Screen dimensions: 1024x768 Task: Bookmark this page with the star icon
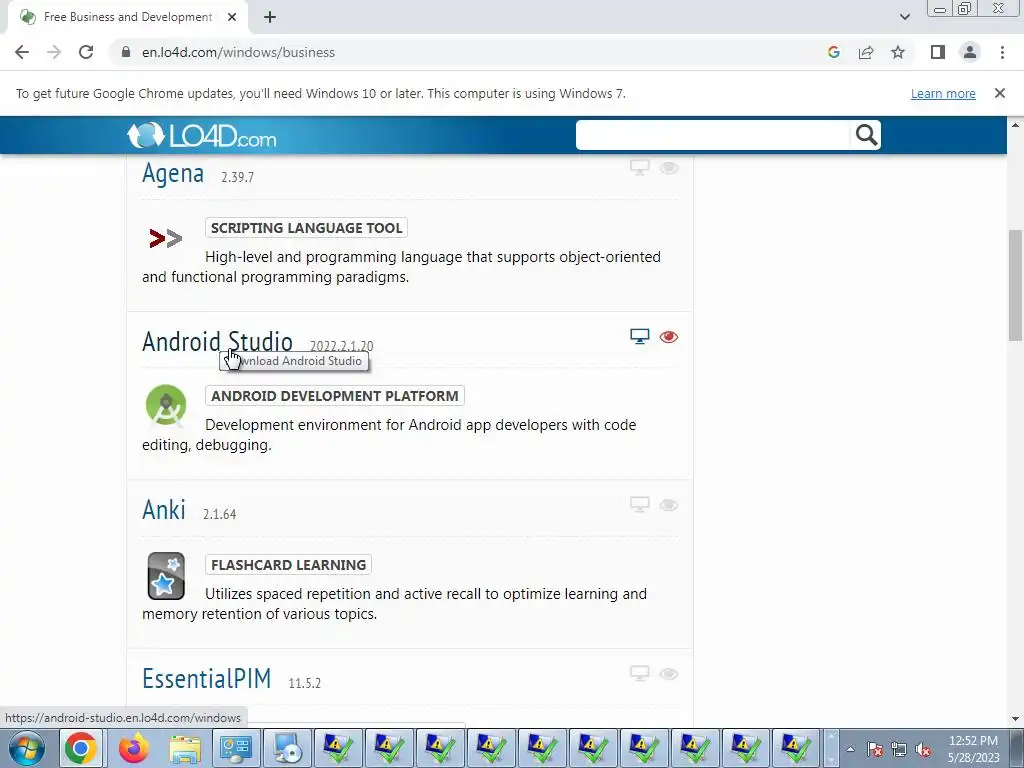(898, 52)
